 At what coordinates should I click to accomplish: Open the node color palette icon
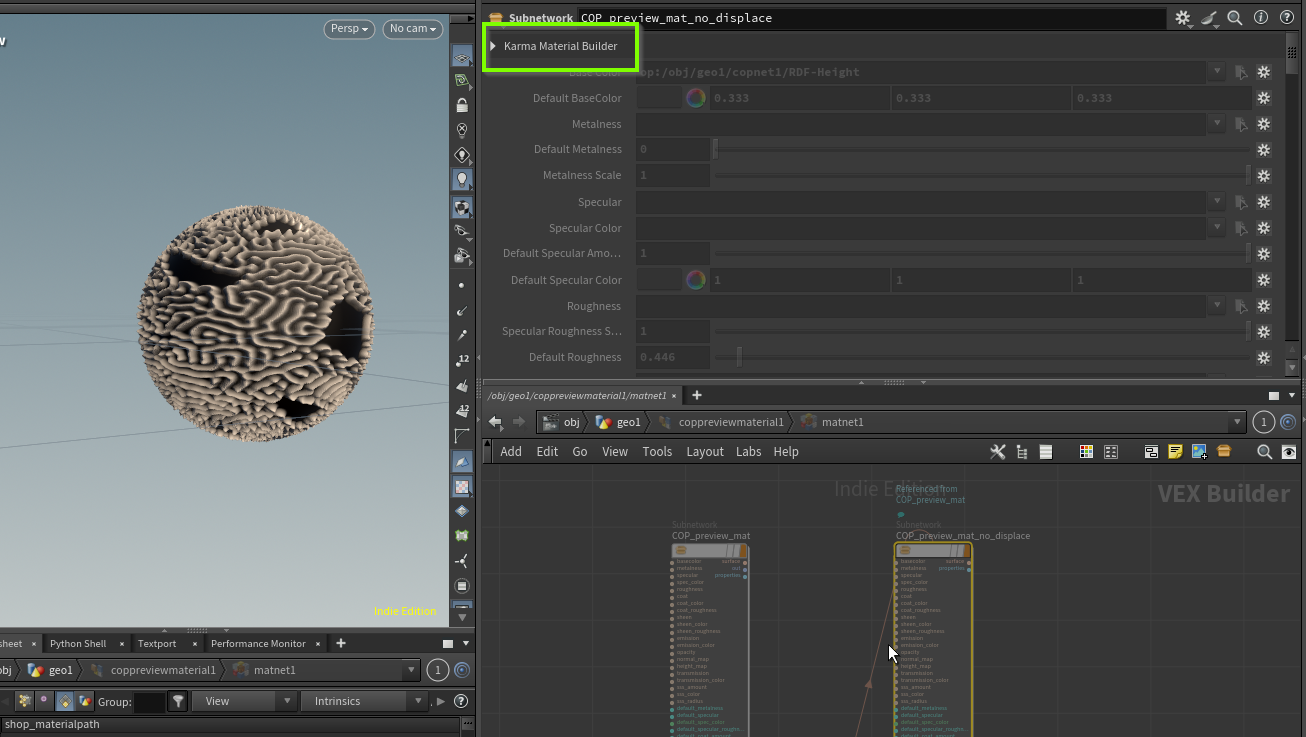click(x=1086, y=452)
